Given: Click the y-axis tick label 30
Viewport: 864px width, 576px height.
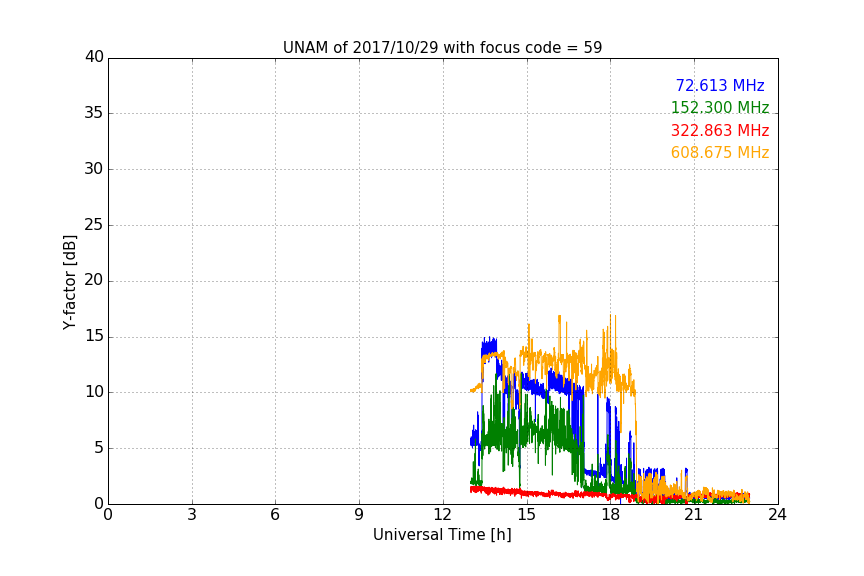Looking at the screenshot, I should click(x=94, y=169).
